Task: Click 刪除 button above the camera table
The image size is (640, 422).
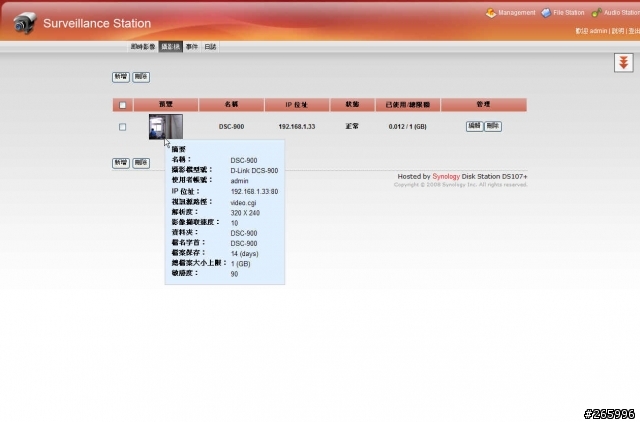Action: pyautogui.click(x=141, y=77)
